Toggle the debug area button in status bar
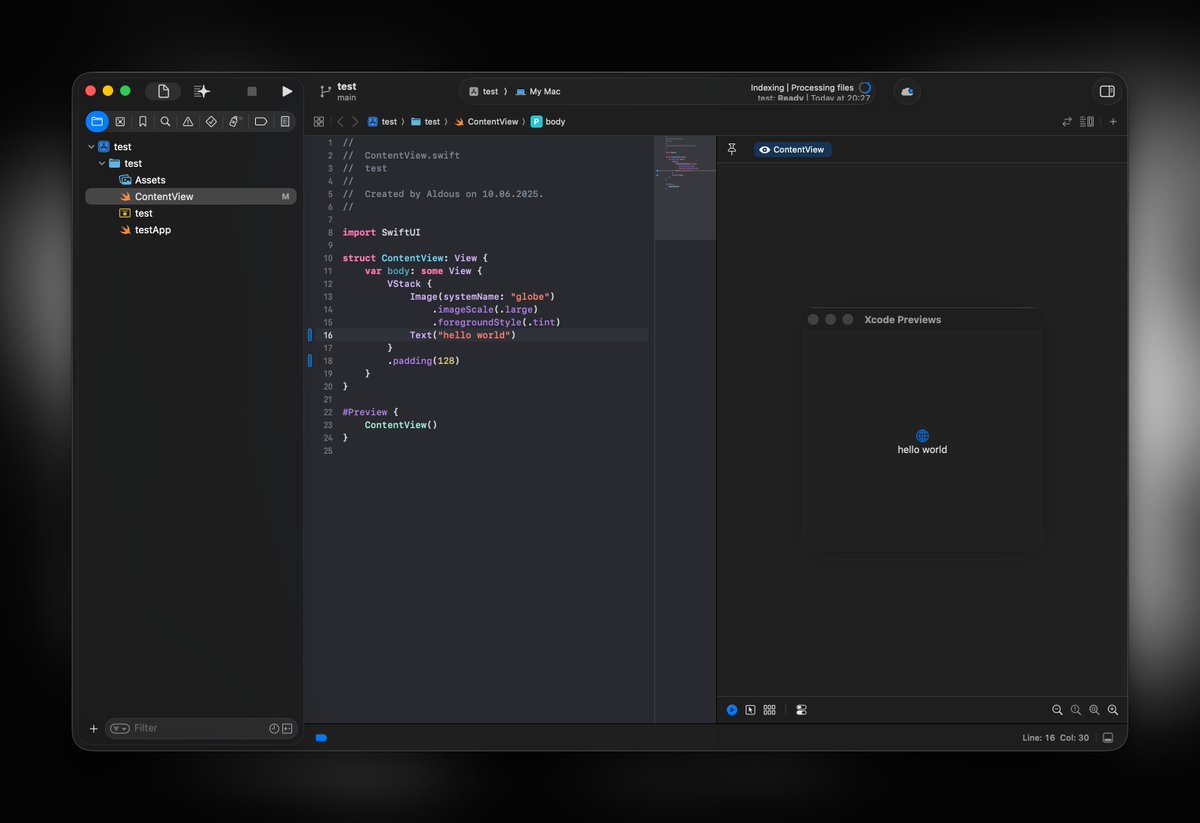 (x=1108, y=738)
